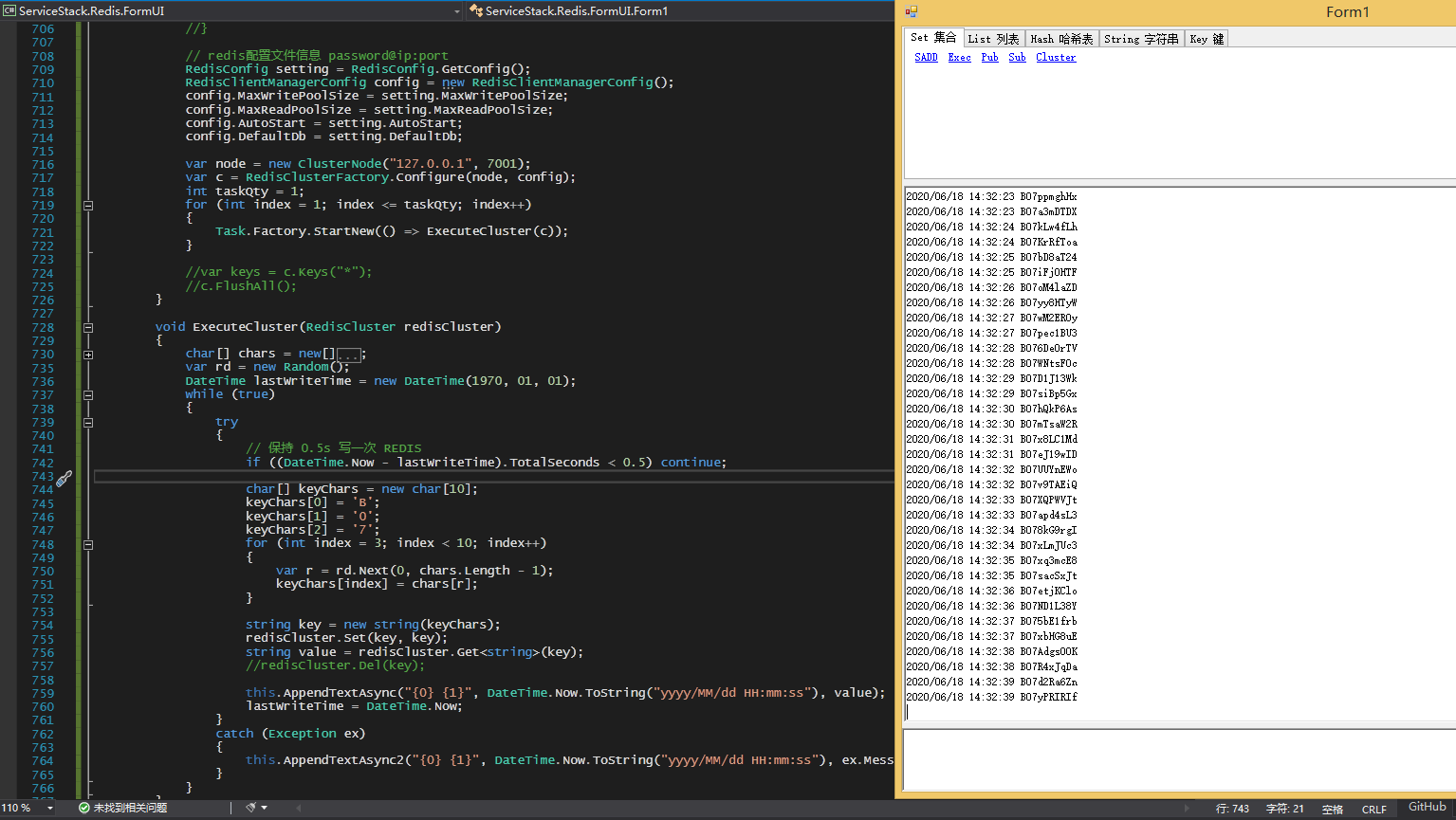Viewport: 1456px width, 820px height.
Task: Open the ServiceStack.Redis.FormUI.Form1 class dropdown
Action: (577, 11)
